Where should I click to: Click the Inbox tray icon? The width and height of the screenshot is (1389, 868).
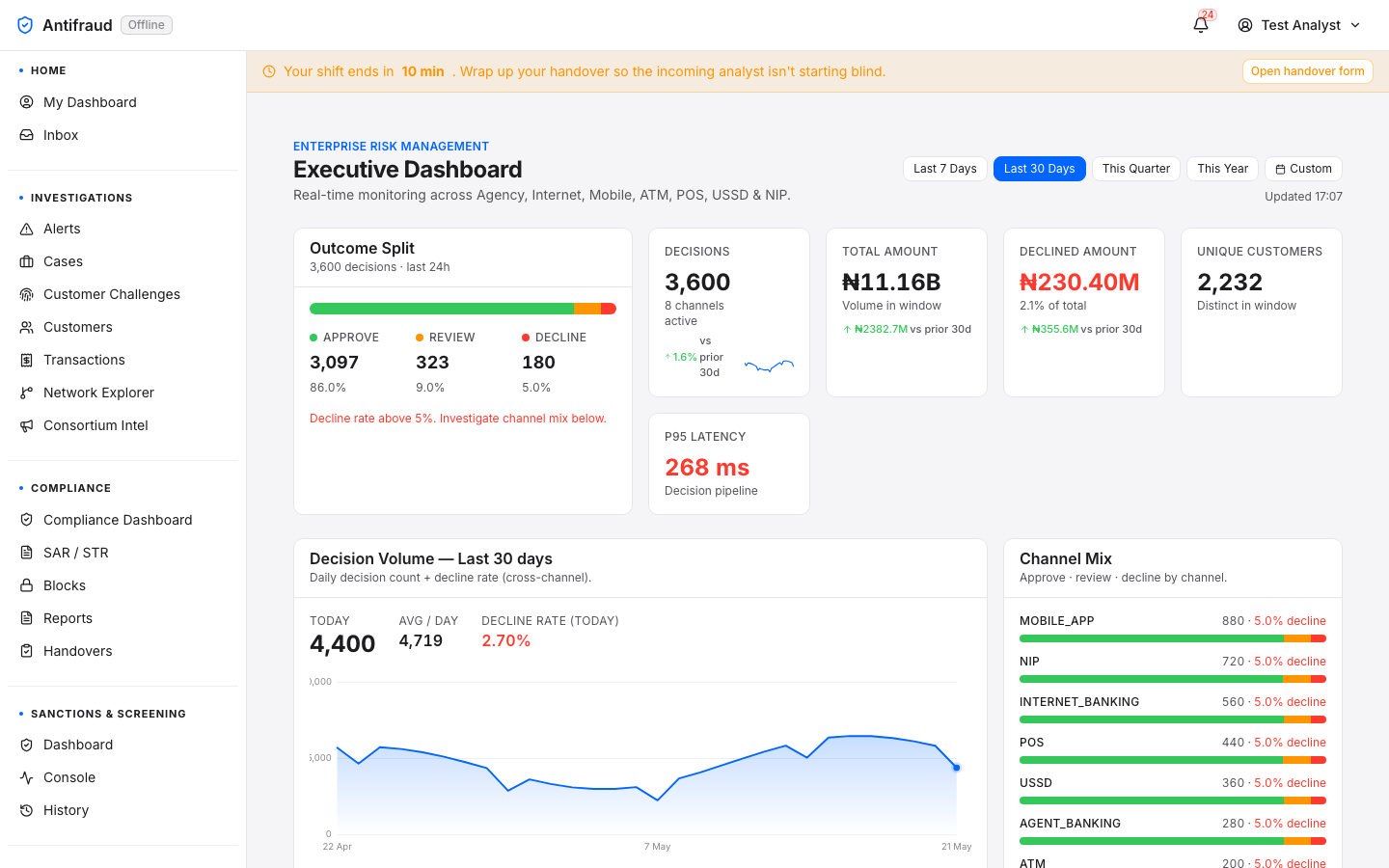click(x=27, y=135)
